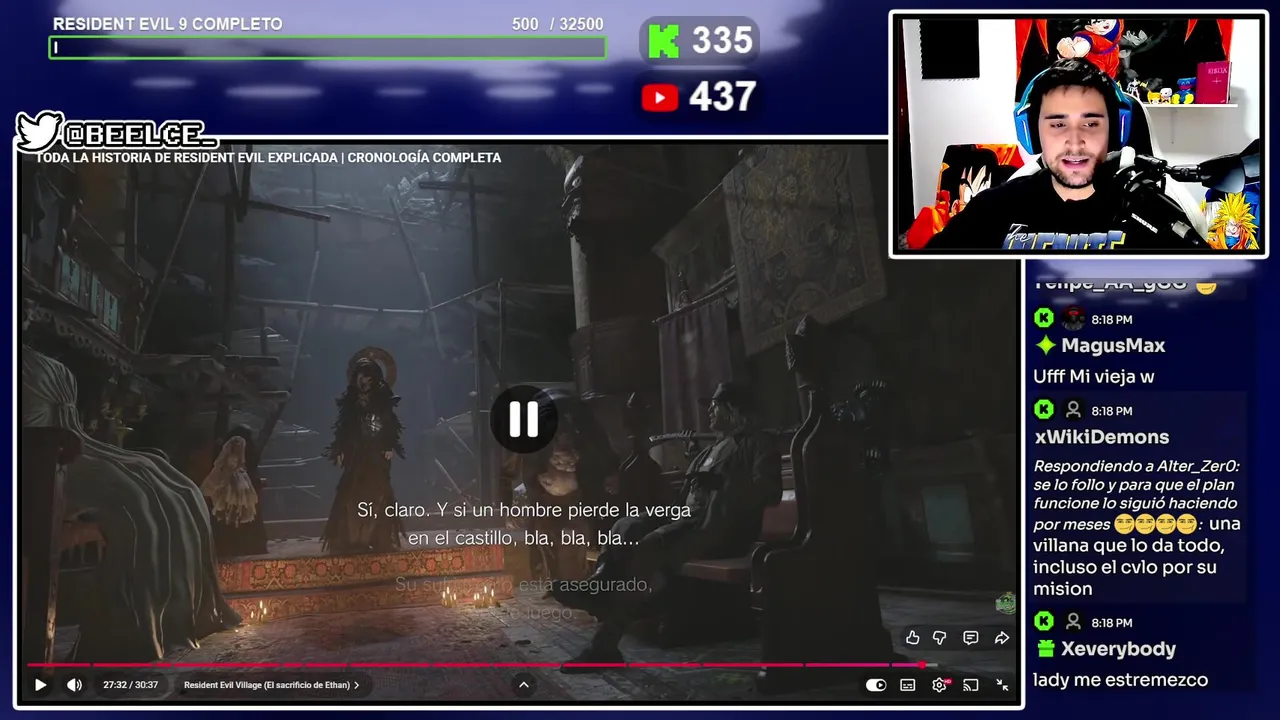Screen dimensions: 1280x720
Task: Click the 'Respondiendo a Alter_Zer0' reply text
Action: pos(1136,466)
